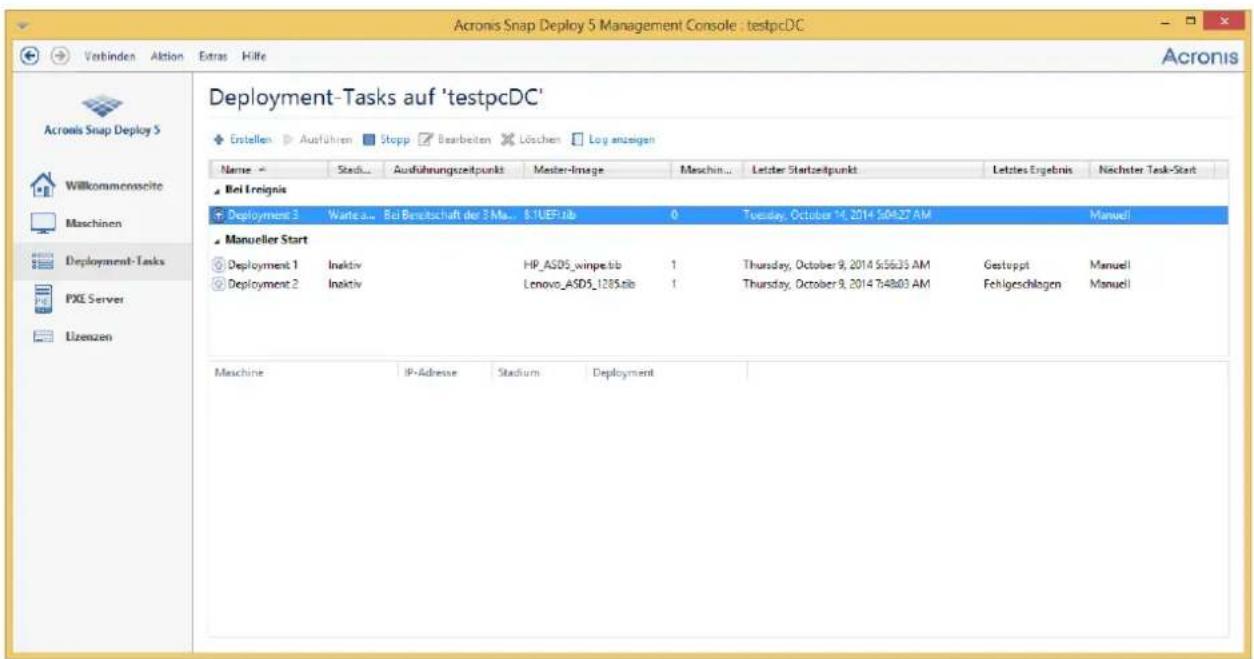This screenshot has width=1254, height=659.
Task: Click the Löschen cross icon
Action: tap(508, 139)
